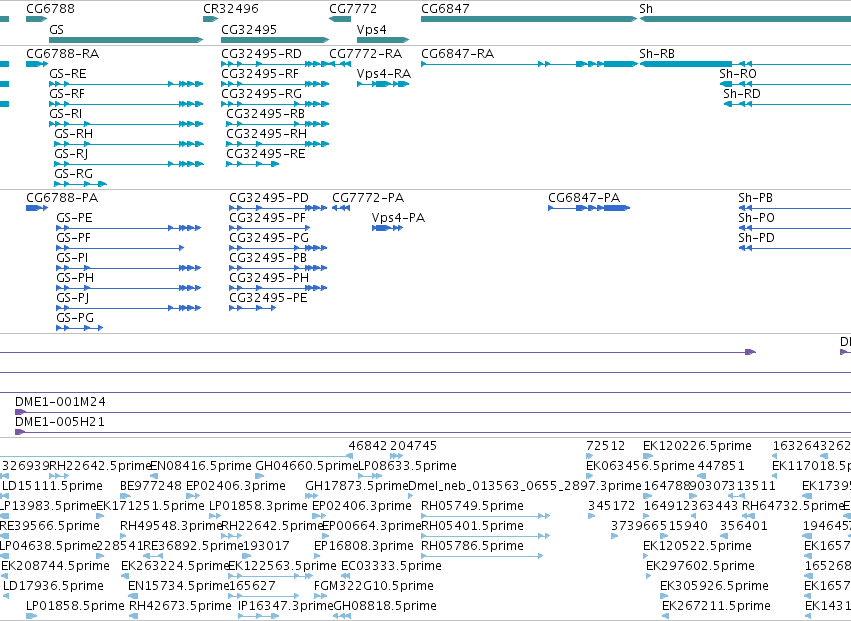This screenshot has height=621, width=851.
Task: Click the 204745 EST label
Action: tap(414, 446)
